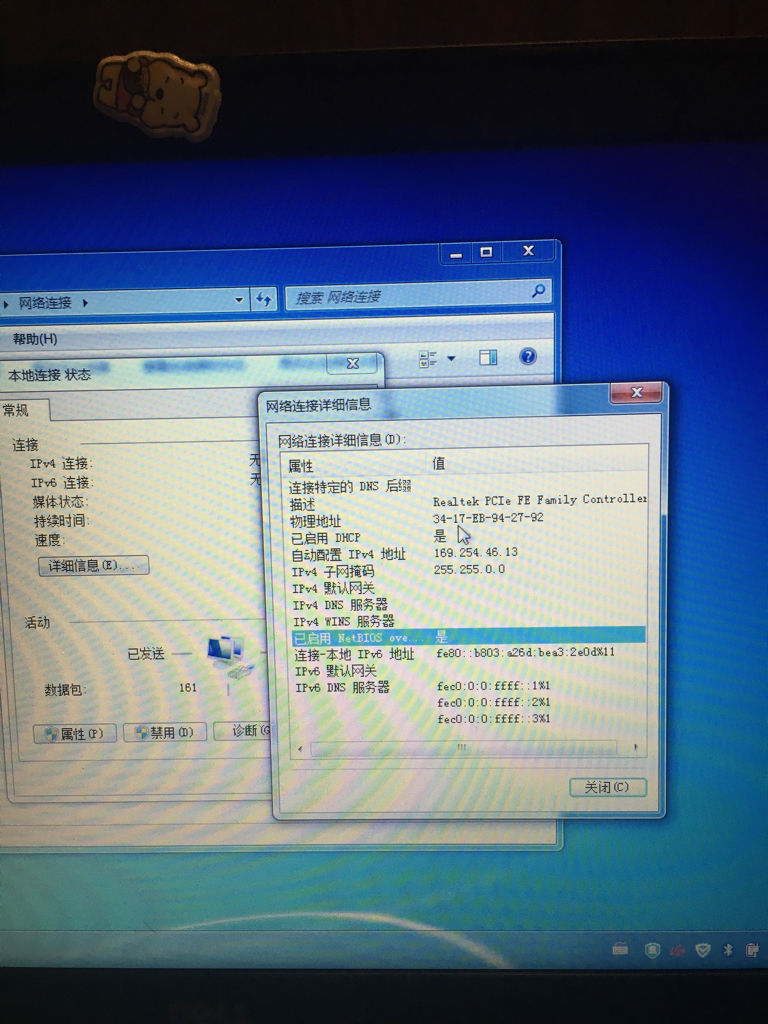The image size is (768, 1024).
Task: Select the 描述 row
Action: coord(468,503)
